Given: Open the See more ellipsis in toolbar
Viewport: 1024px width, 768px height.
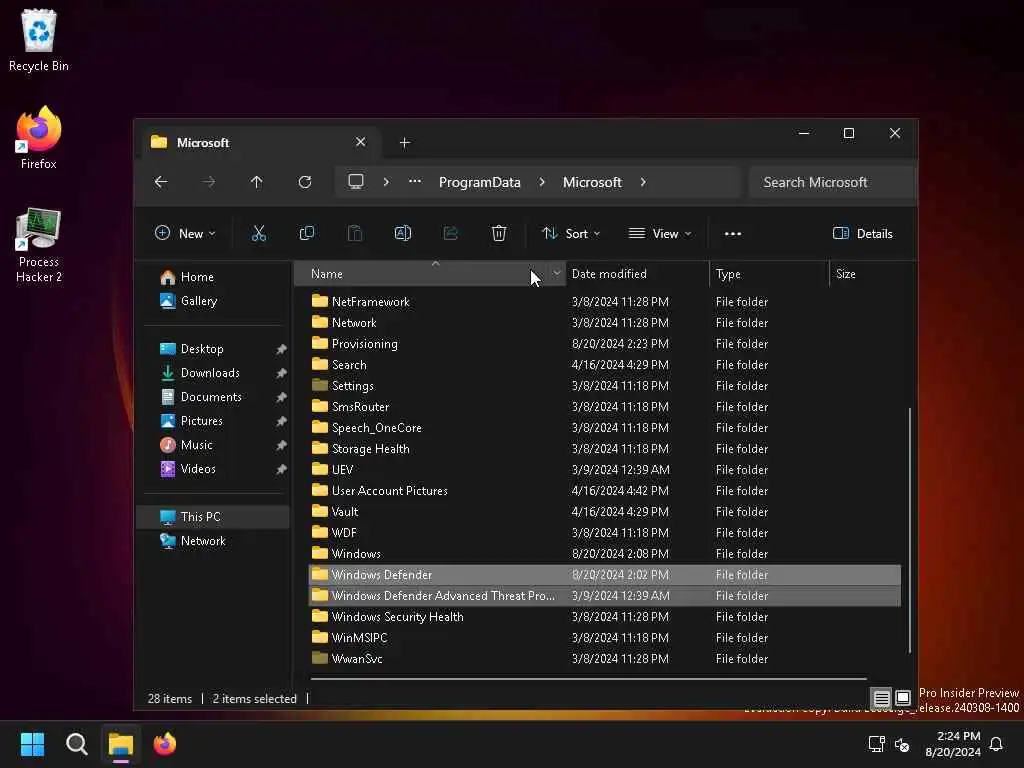Looking at the screenshot, I should (733, 233).
